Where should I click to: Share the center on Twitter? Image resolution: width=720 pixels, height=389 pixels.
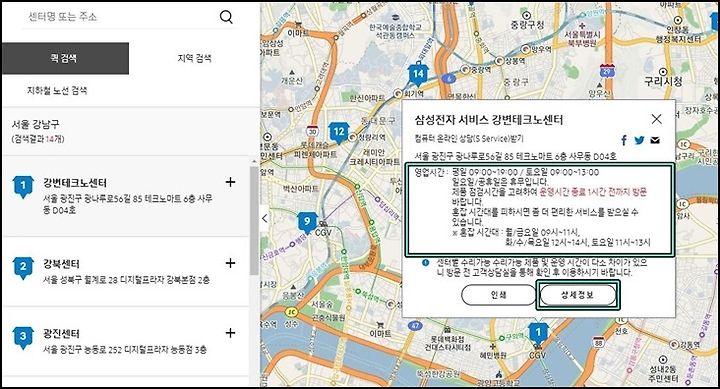tap(639, 140)
